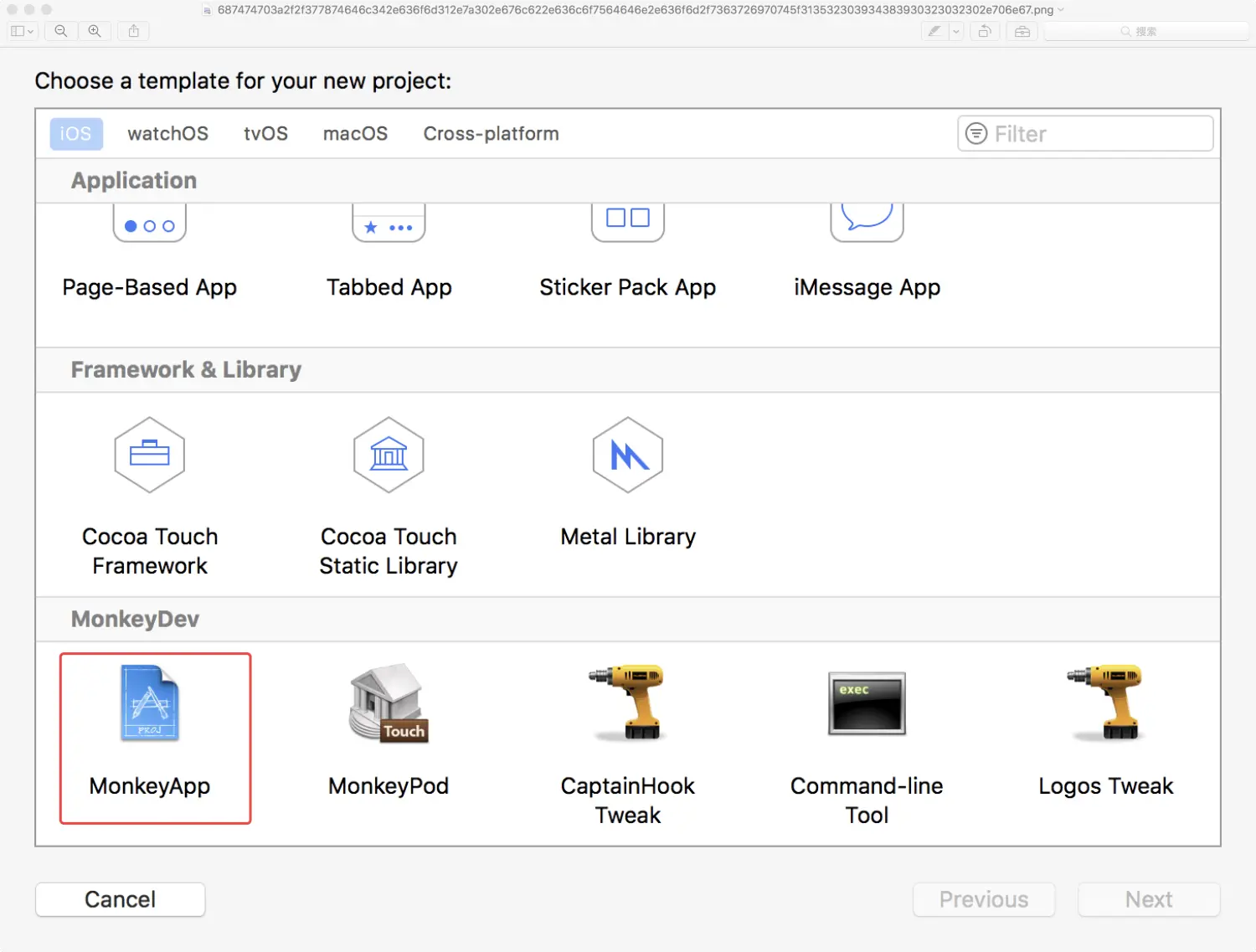Image resolution: width=1256 pixels, height=952 pixels.
Task: Switch to the iOS platform tab
Action: (76, 134)
